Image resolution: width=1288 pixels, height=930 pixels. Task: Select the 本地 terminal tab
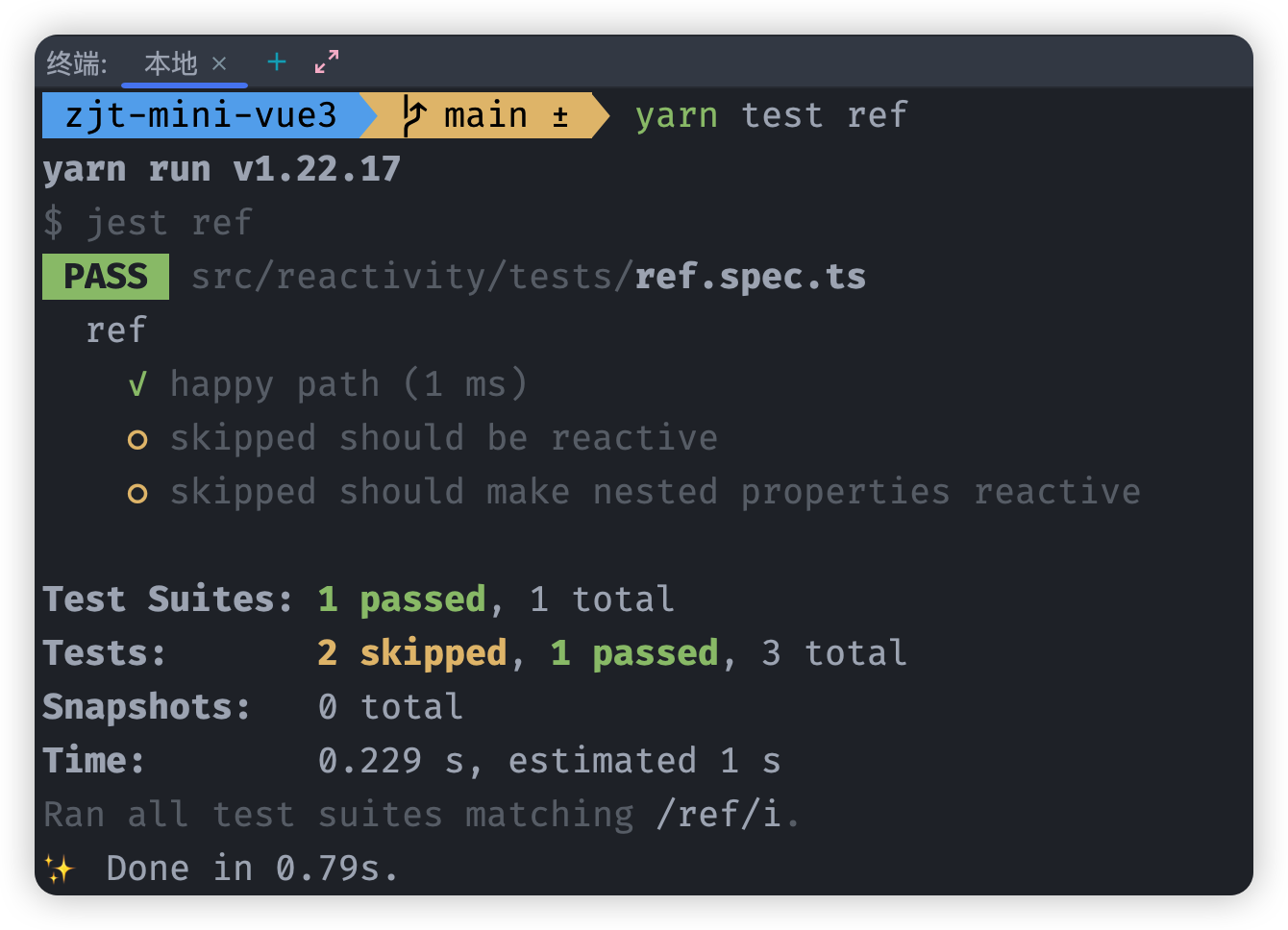171,63
